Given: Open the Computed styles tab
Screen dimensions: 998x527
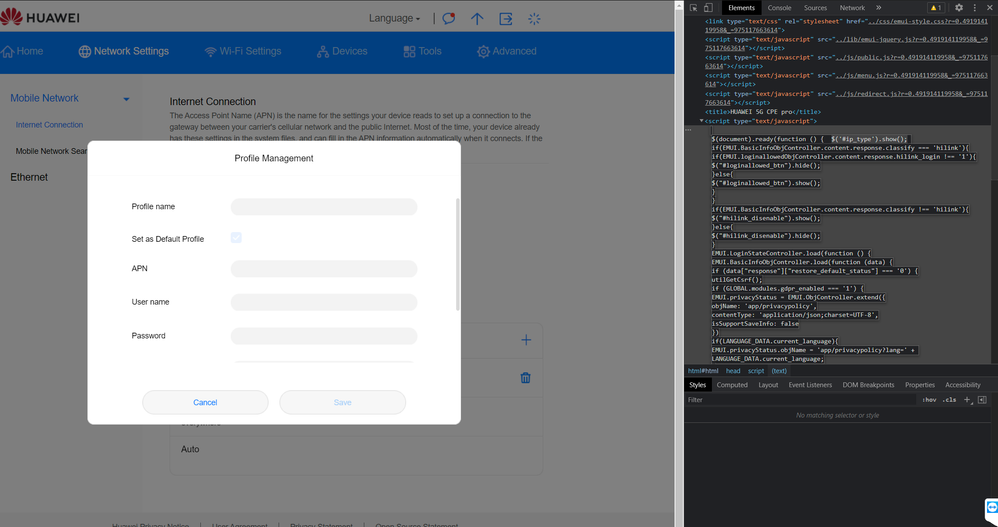Looking at the screenshot, I should [x=732, y=385].
